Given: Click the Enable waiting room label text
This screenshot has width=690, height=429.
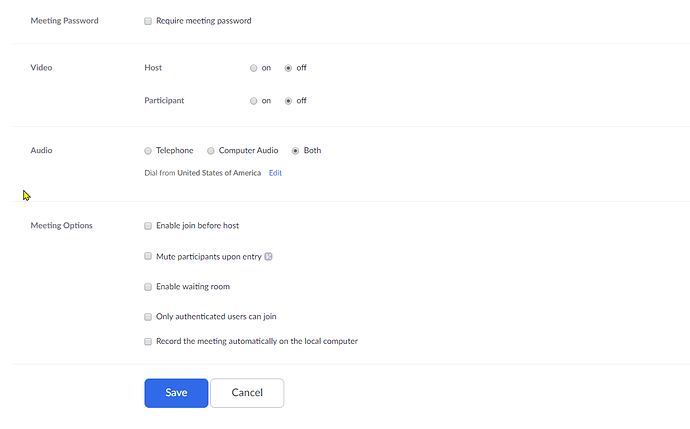Looking at the screenshot, I should pos(193,287).
